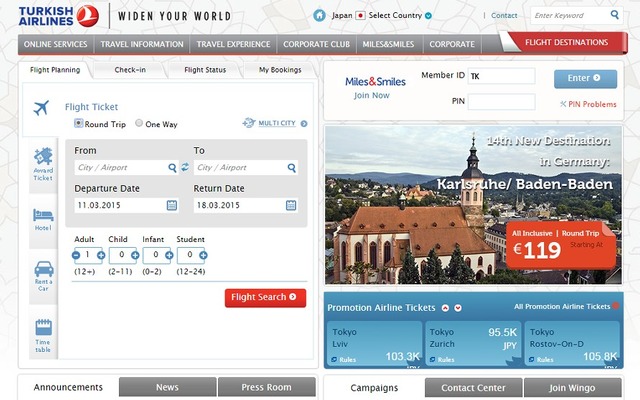640x400 pixels.
Task: Click the Japan flag icon
Action: click(x=360, y=16)
